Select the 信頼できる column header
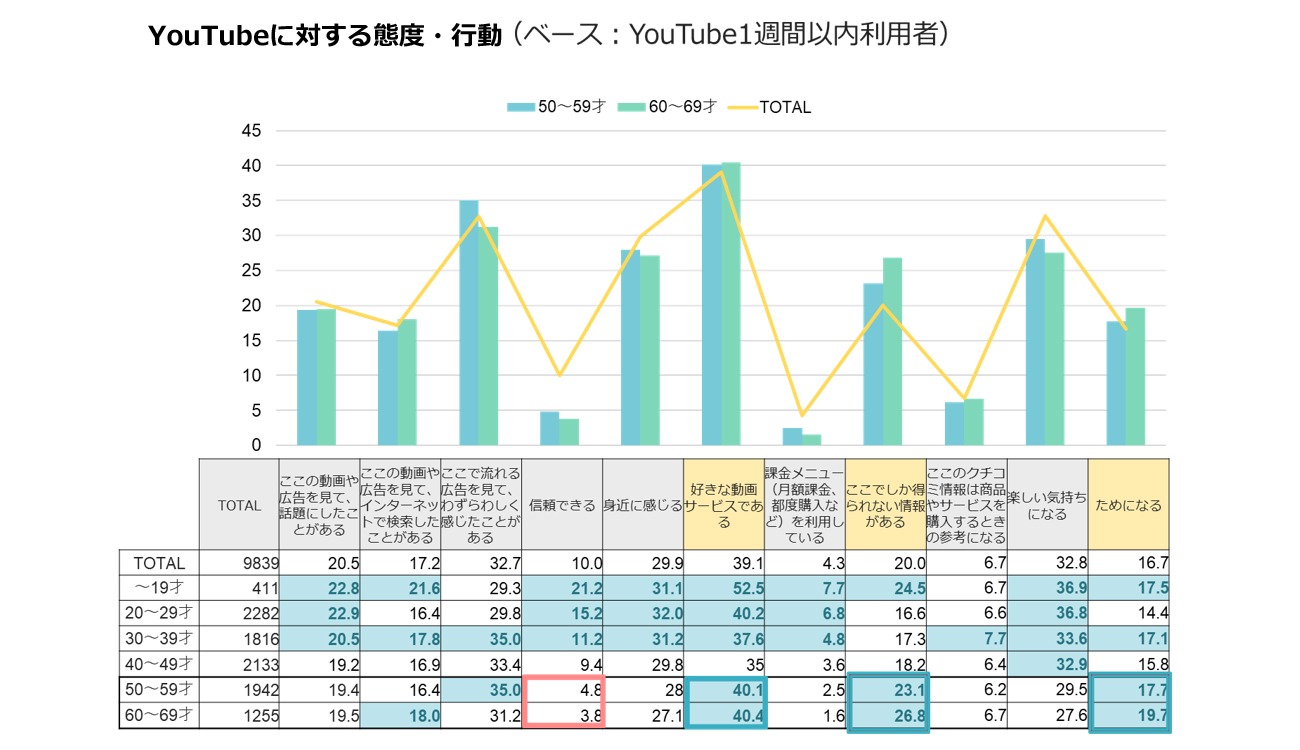The width and height of the screenshot is (1300, 750). (x=561, y=505)
